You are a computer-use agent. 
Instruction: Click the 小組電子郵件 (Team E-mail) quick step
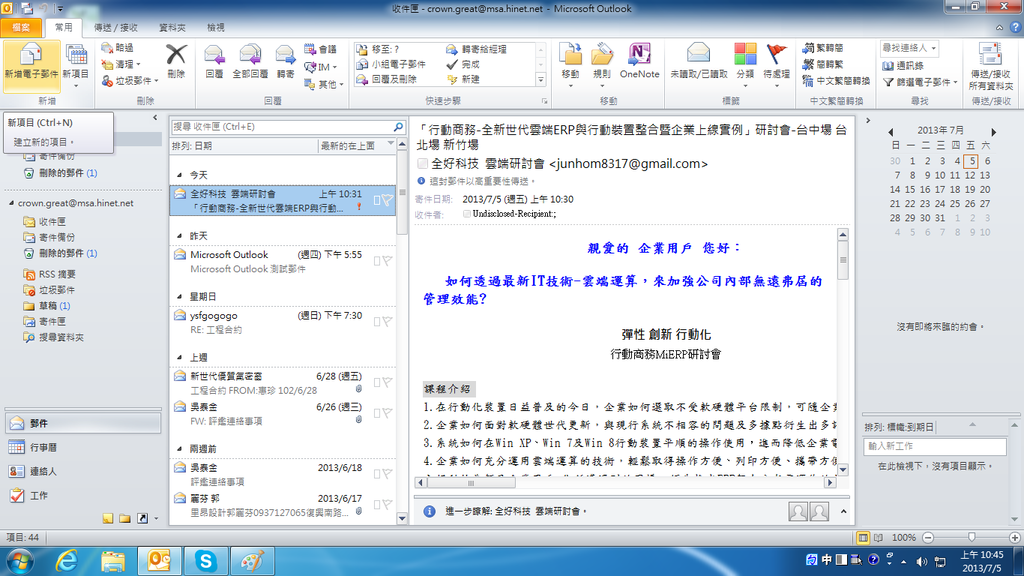click(x=391, y=65)
